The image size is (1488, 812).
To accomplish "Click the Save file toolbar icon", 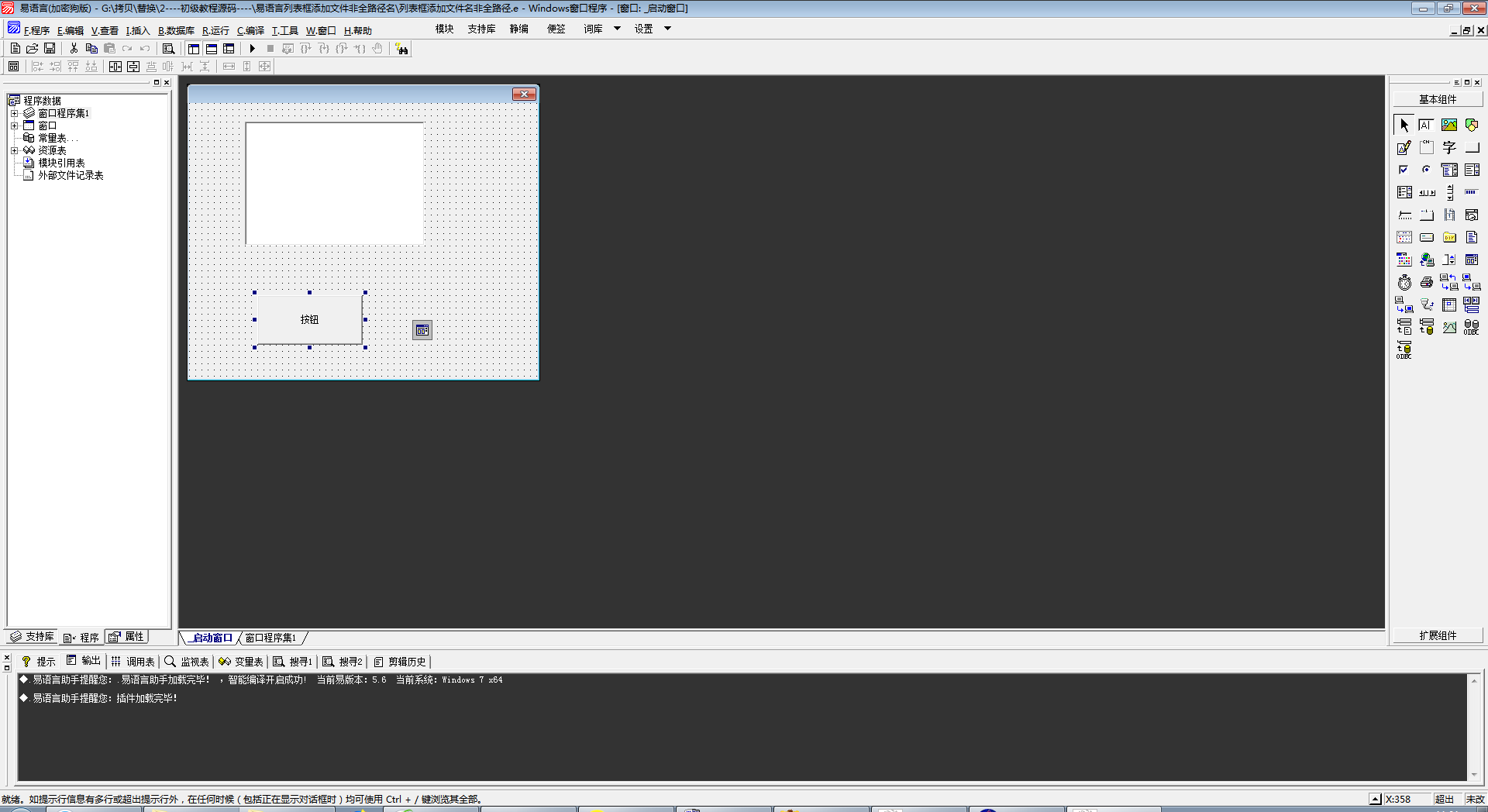I will [50, 49].
